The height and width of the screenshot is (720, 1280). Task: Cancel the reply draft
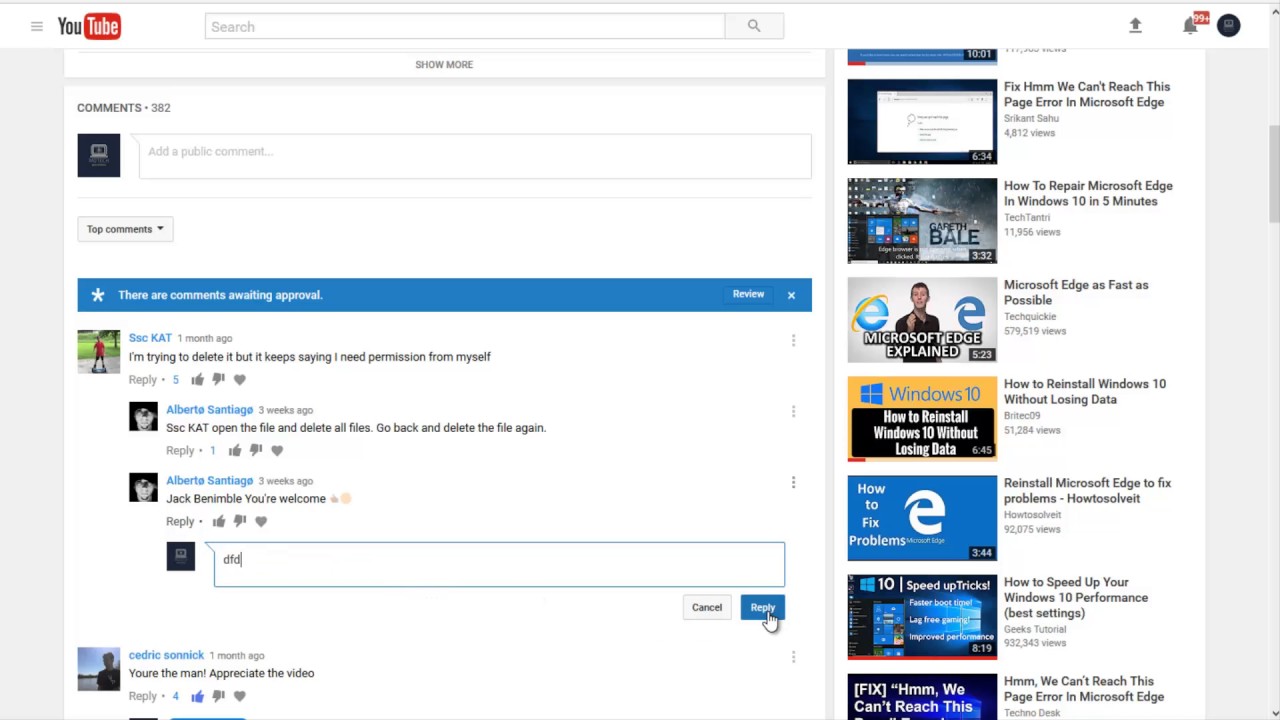tap(707, 607)
